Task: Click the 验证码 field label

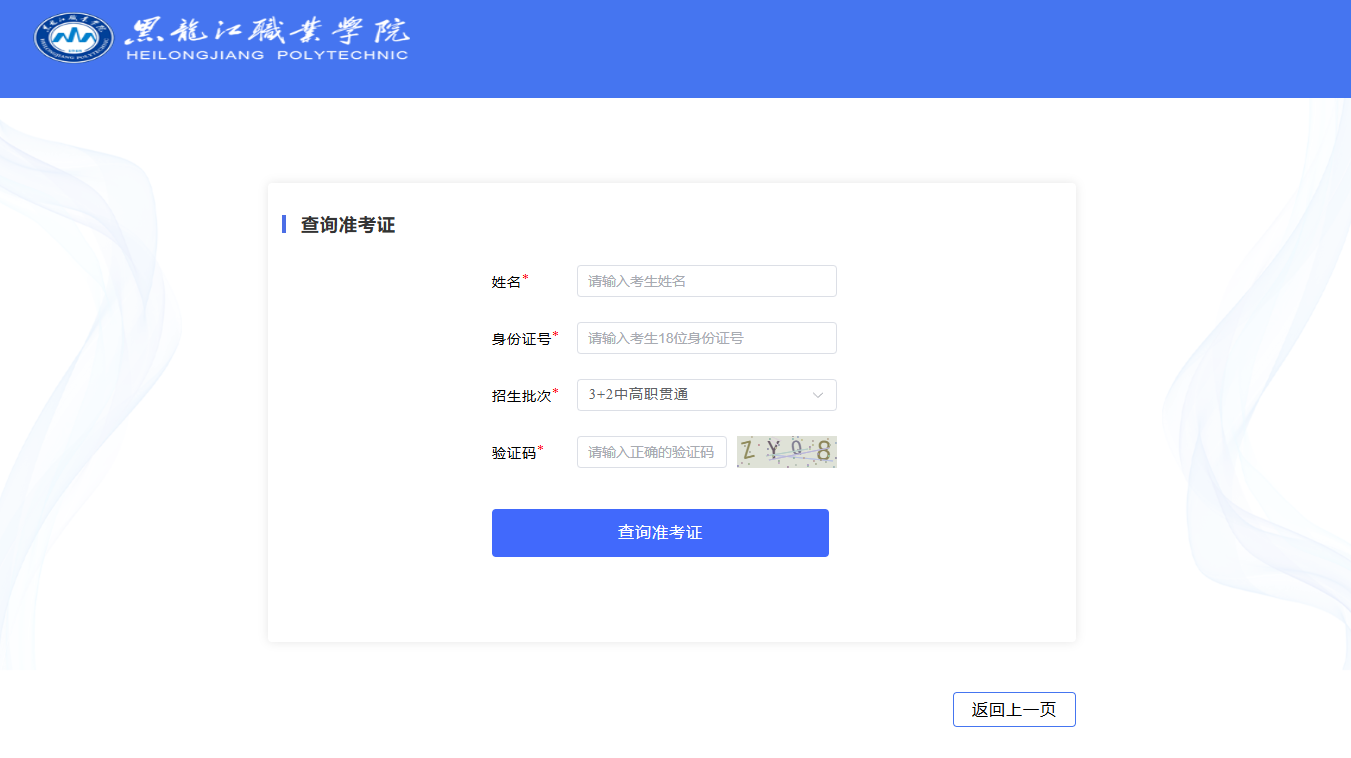Action: click(514, 453)
